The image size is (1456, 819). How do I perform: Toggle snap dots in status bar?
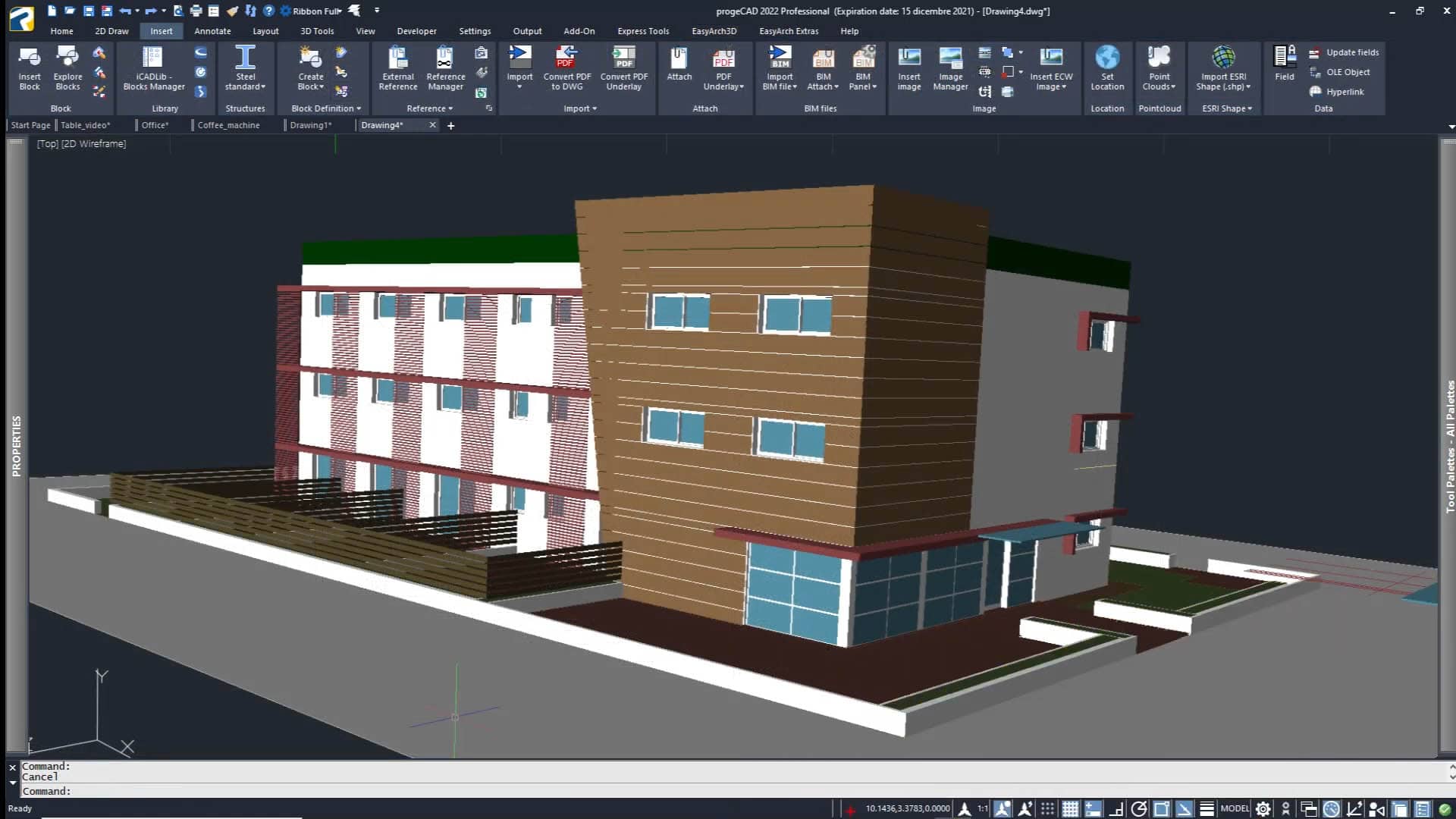coord(1047,809)
